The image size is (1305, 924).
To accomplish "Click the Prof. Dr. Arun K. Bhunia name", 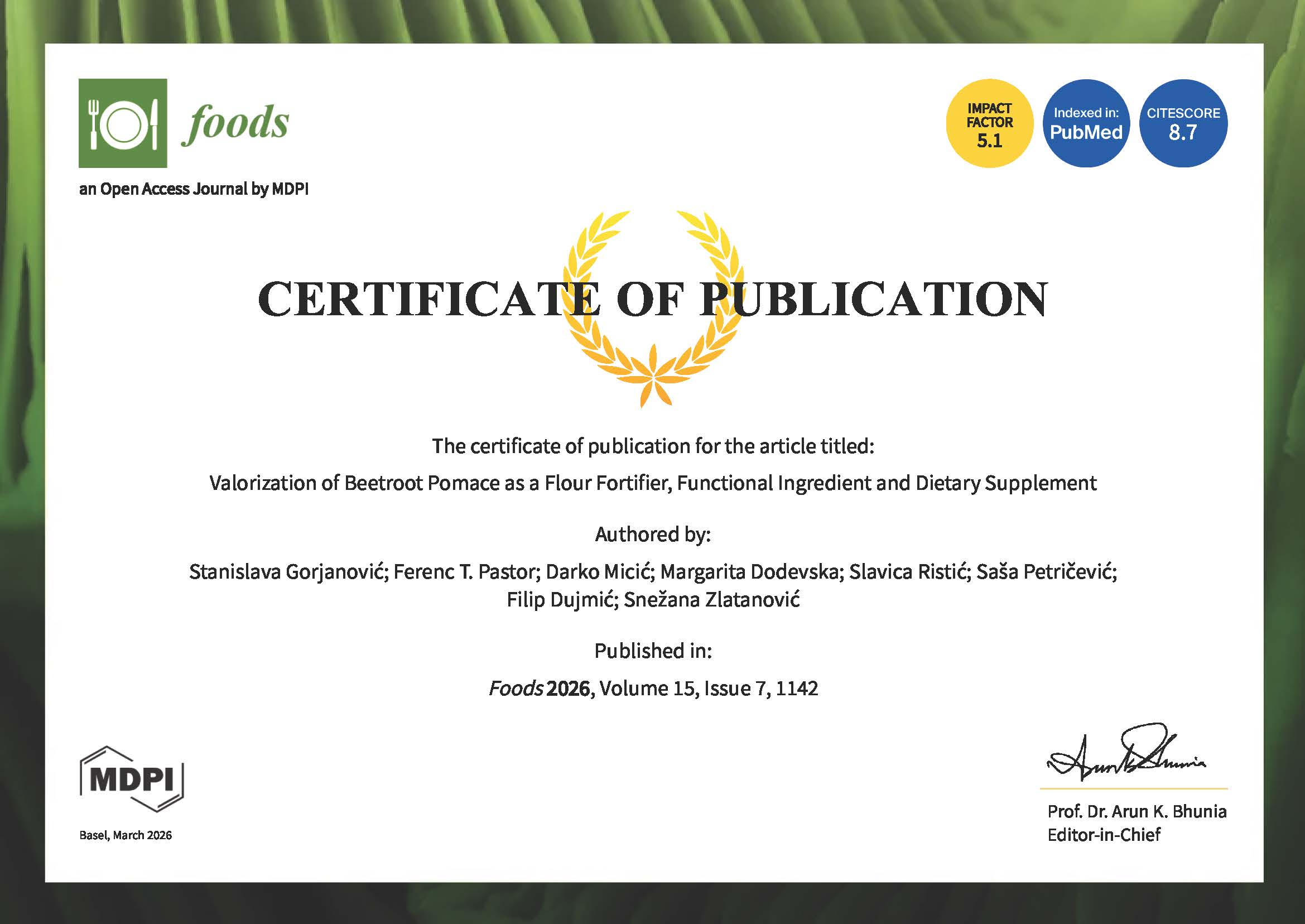I will click(1137, 811).
